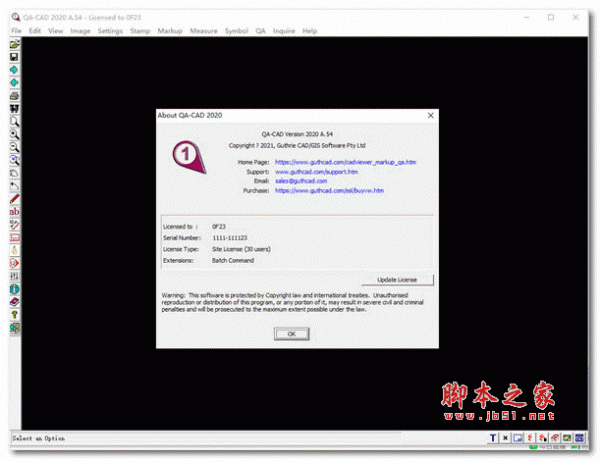Open the Measure menu
Image resolution: width=600 pixels, height=461 pixels.
204,31
